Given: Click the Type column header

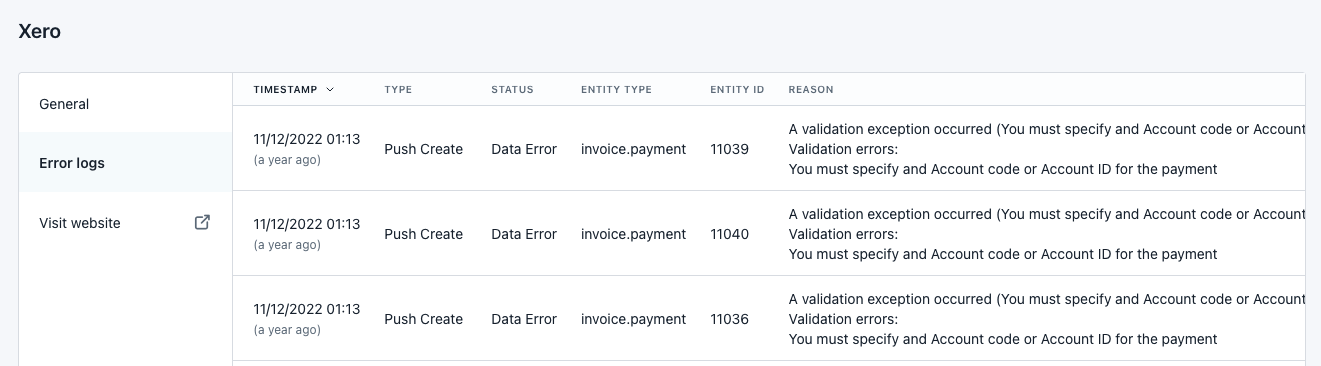Looking at the screenshot, I should click(x=398, y=89).
